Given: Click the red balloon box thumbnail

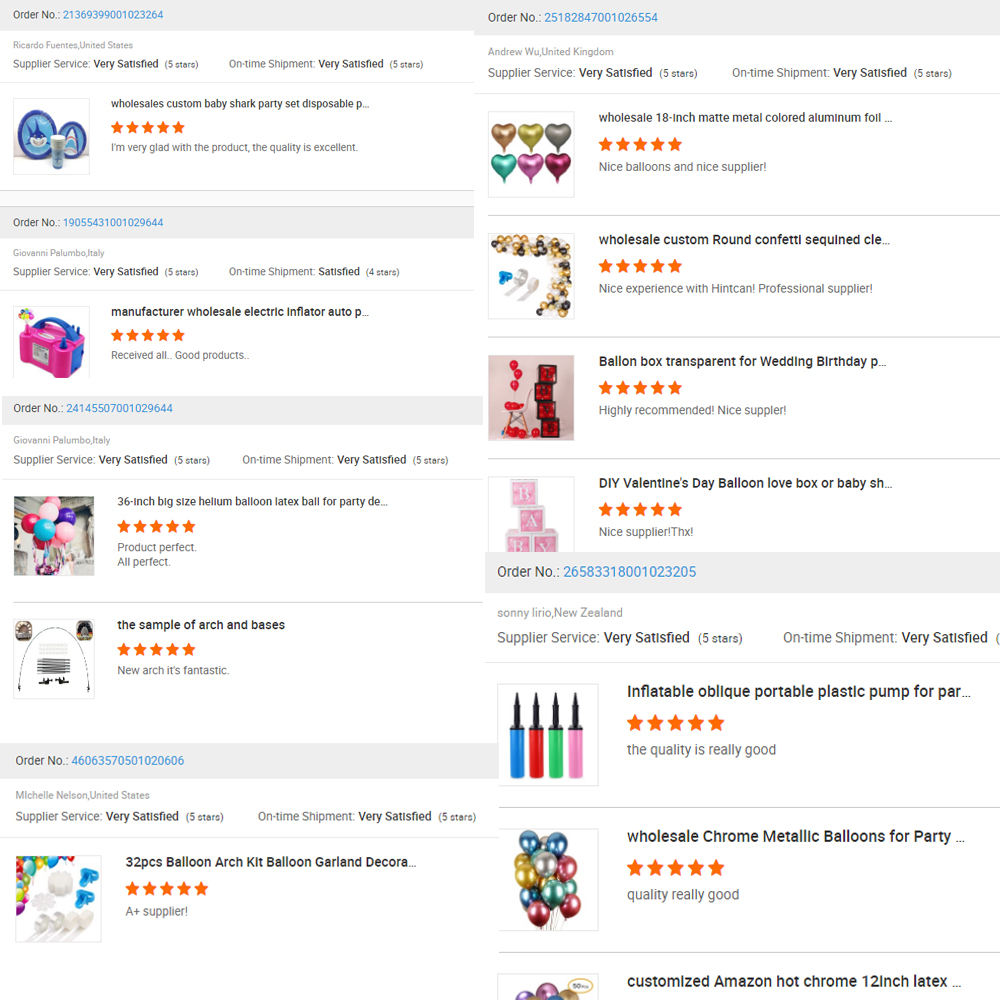Looking at the screenshot, I should (531, 398).
